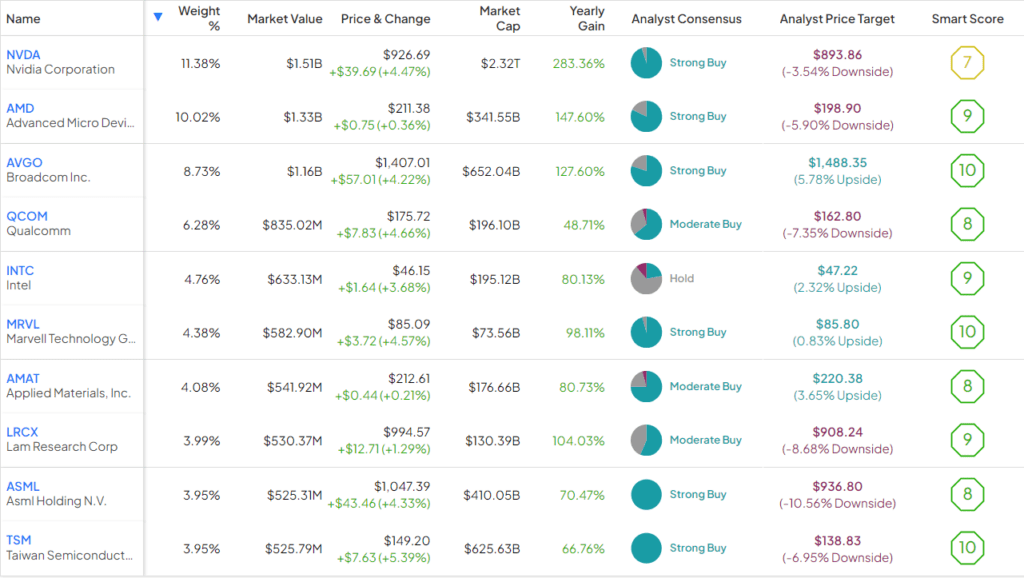1024x578 pixels.
Task: Click the Name column header
Action: coord(23,19)
